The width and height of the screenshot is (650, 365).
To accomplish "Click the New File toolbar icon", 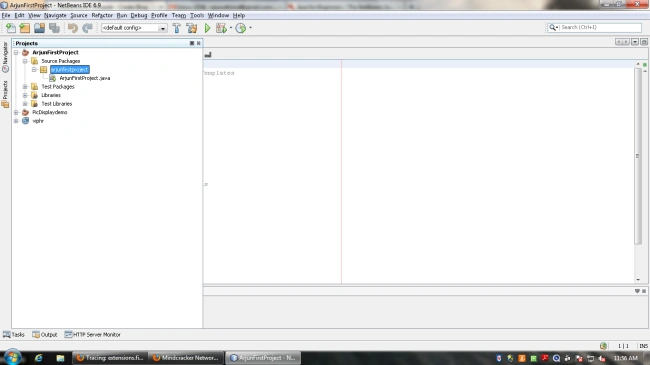I will 11,28.
